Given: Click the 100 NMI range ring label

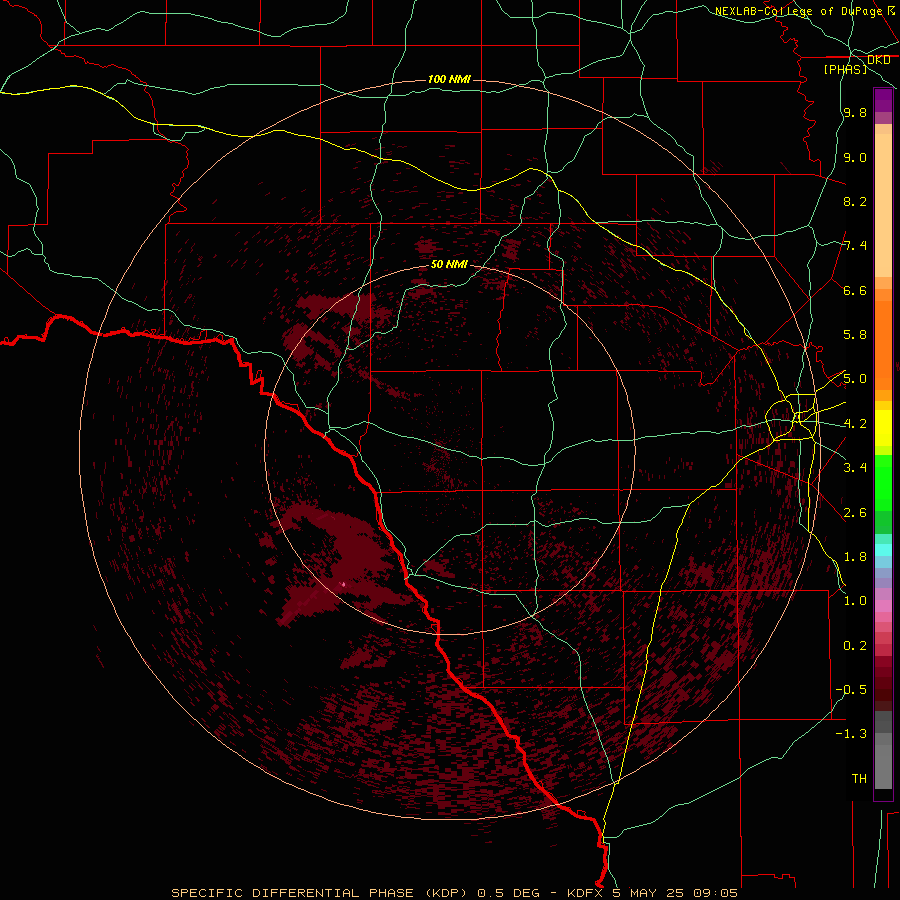Looking at the screenshot, I should (x=449, y=79).
